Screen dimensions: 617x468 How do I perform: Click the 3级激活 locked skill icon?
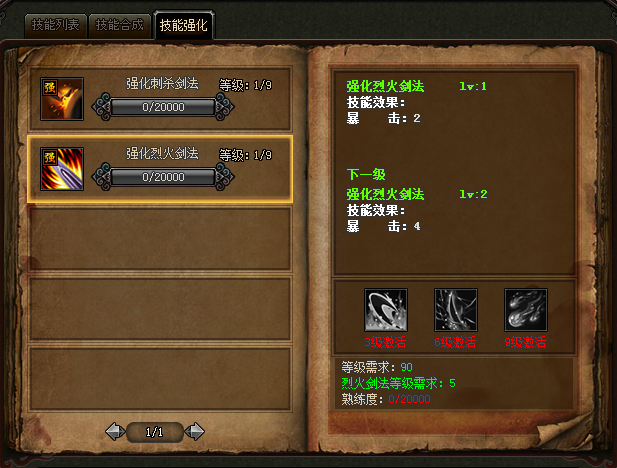pyautogui.click(x=386, y=310)
